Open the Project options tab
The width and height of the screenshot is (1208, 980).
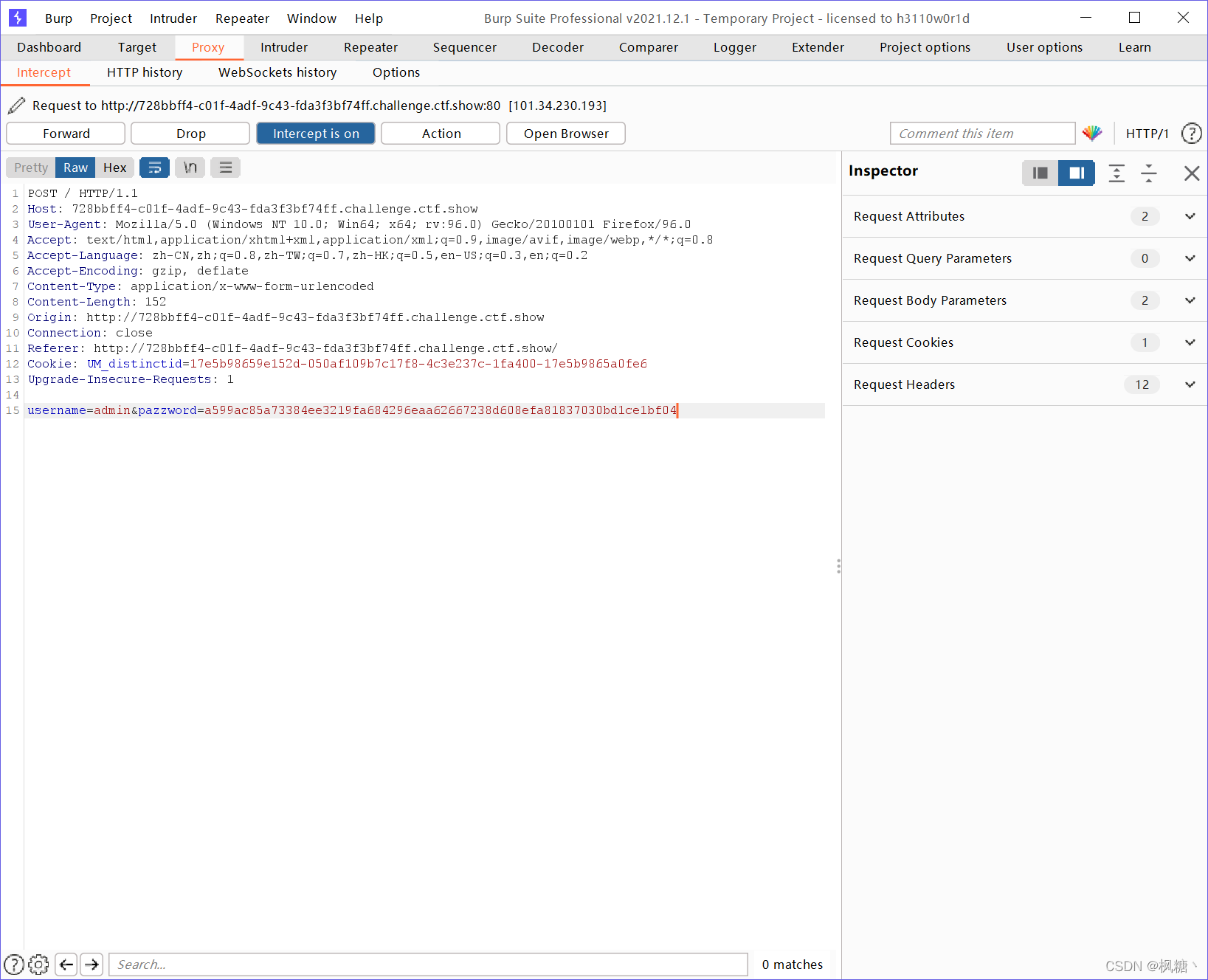[x=925, y=47]
